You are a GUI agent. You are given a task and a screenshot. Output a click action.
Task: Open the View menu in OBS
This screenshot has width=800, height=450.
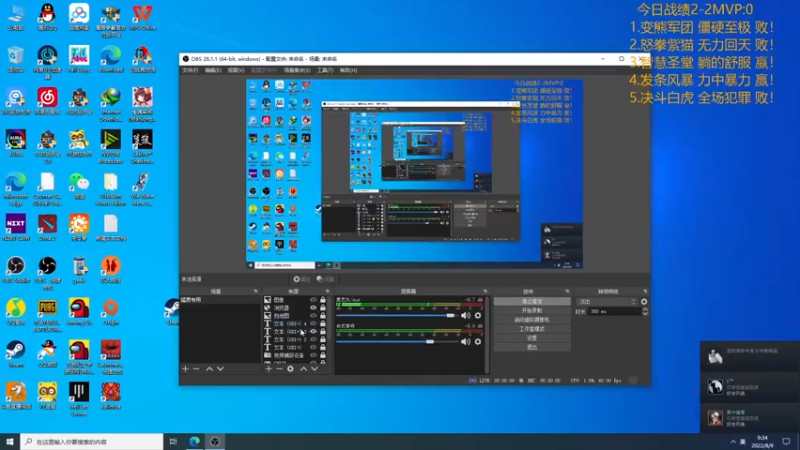coord(236,70)
